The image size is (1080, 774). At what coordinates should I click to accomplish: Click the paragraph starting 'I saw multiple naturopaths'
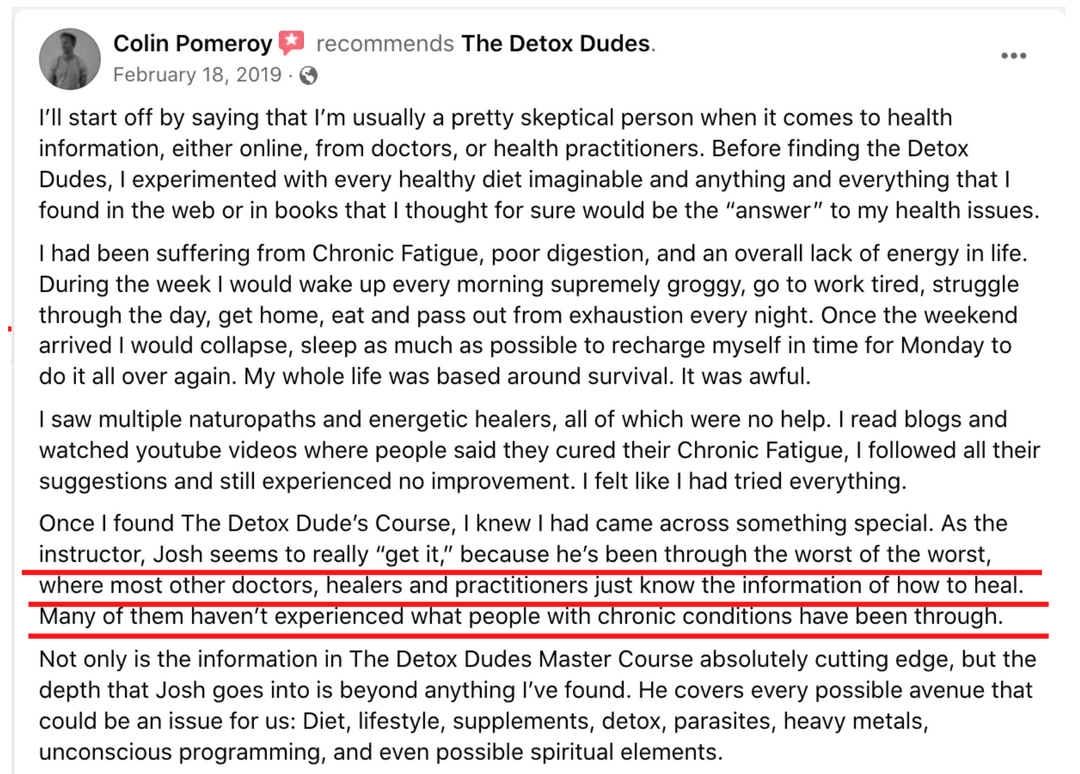click(539, 450)
